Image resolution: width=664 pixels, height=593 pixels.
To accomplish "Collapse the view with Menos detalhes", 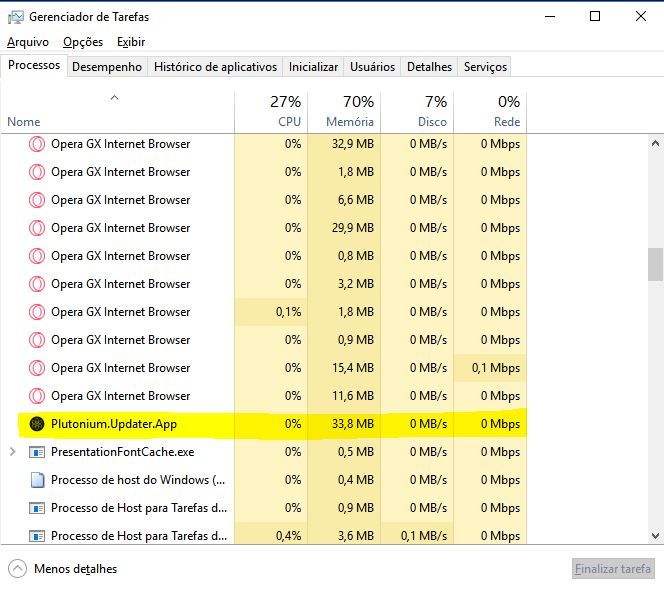I will 63,569.
